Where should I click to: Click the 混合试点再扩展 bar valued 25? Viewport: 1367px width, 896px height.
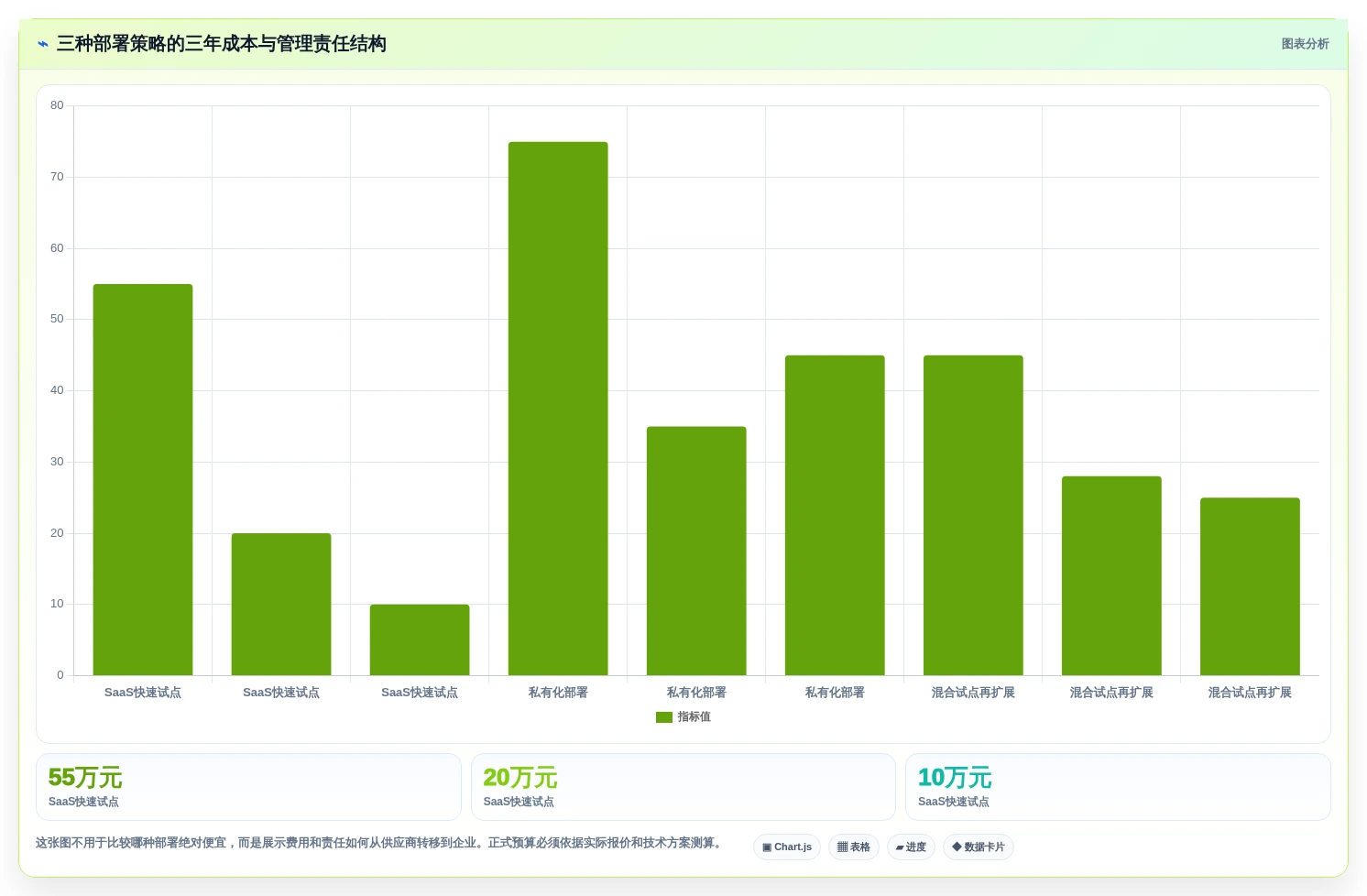pyautogui.click(x=1250, y=587)
